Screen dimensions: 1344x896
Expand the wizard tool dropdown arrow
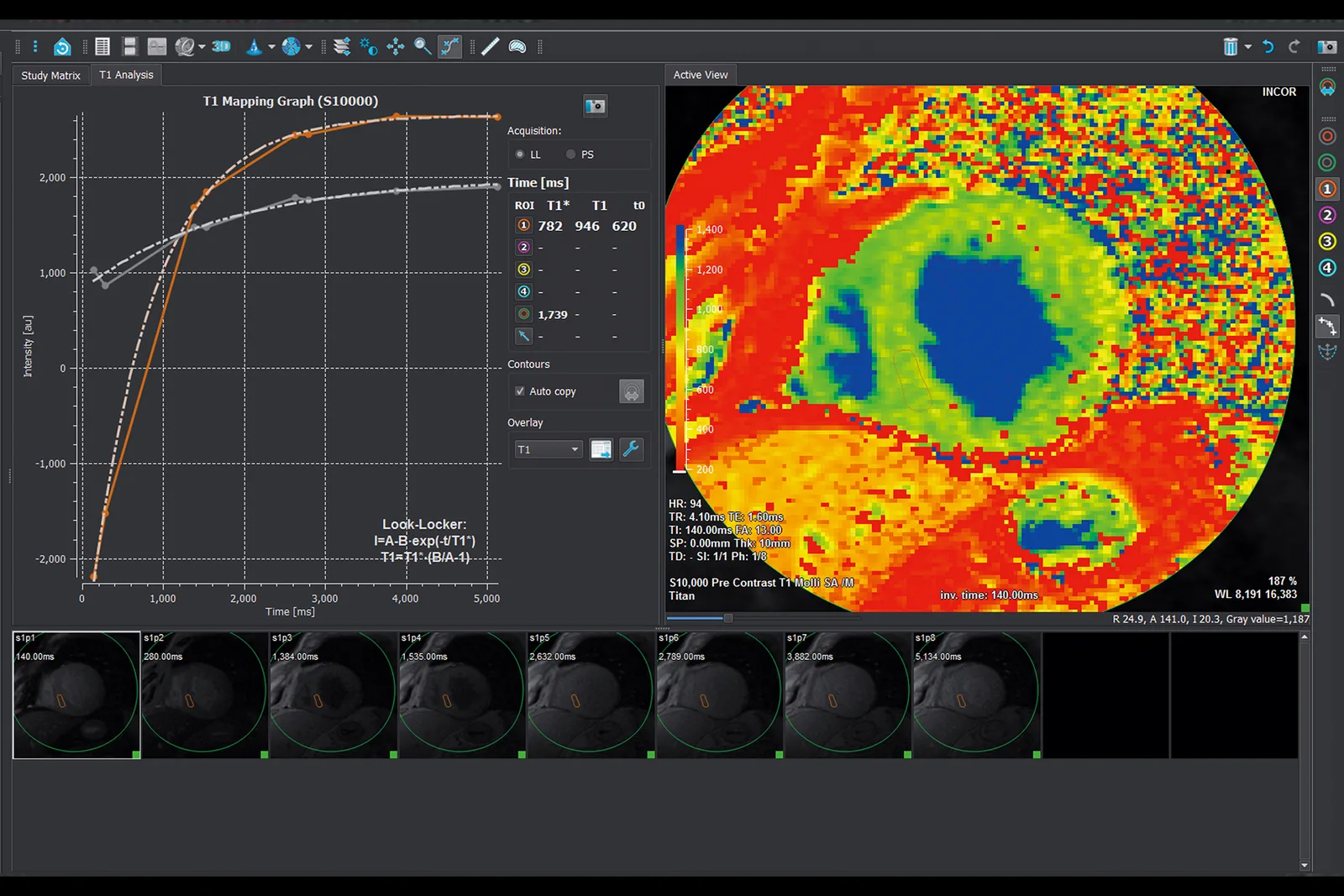tap(270, 47)
